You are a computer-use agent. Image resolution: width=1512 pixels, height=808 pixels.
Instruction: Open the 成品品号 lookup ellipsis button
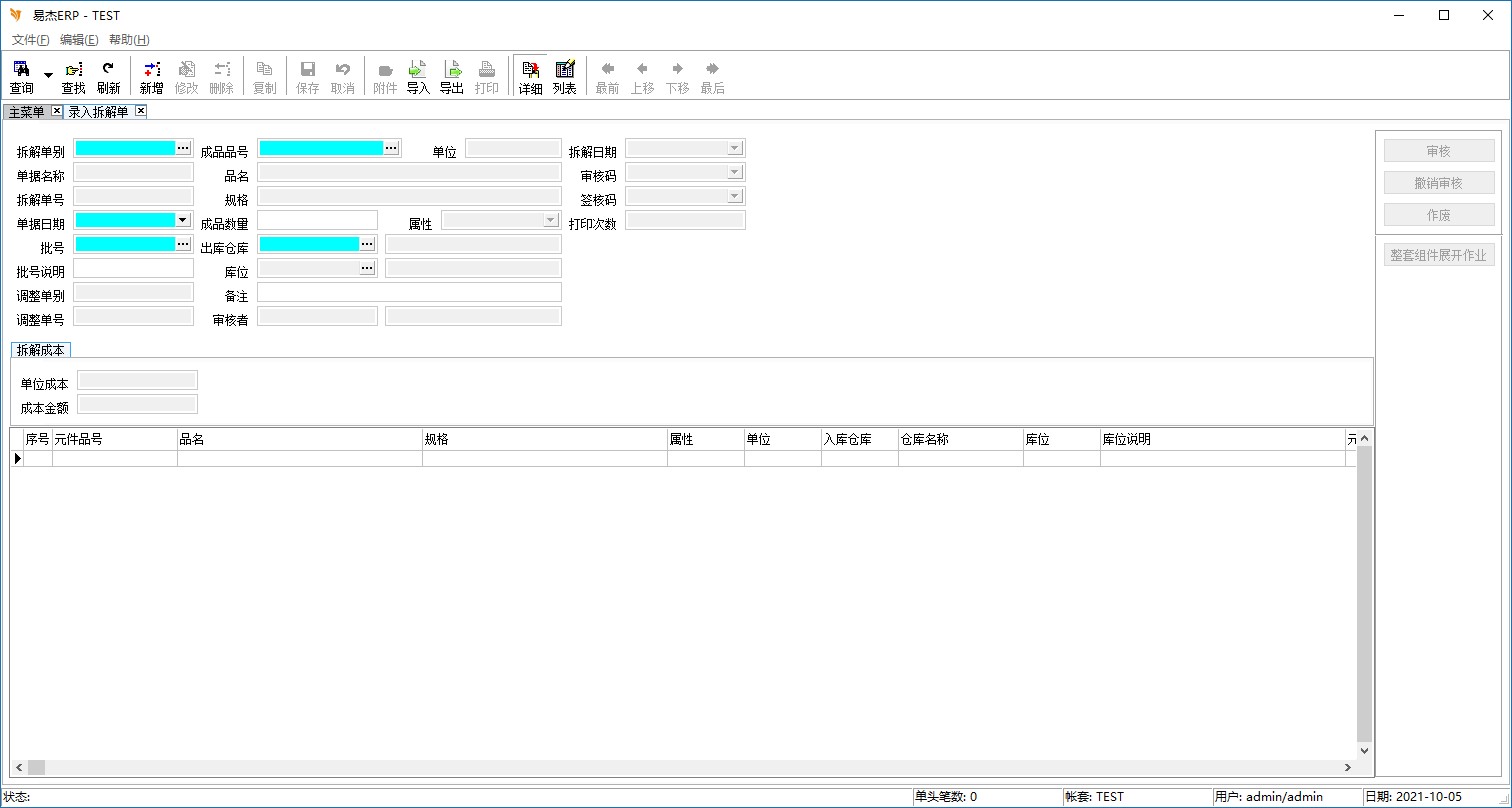pyautogui.click(x=391, y=148)
